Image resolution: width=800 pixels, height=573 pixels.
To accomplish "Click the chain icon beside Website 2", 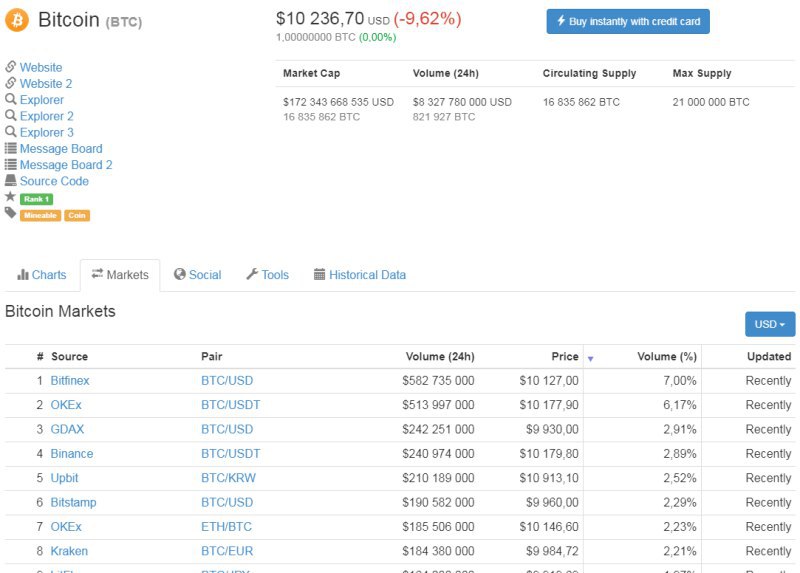I will click(11, 83).
